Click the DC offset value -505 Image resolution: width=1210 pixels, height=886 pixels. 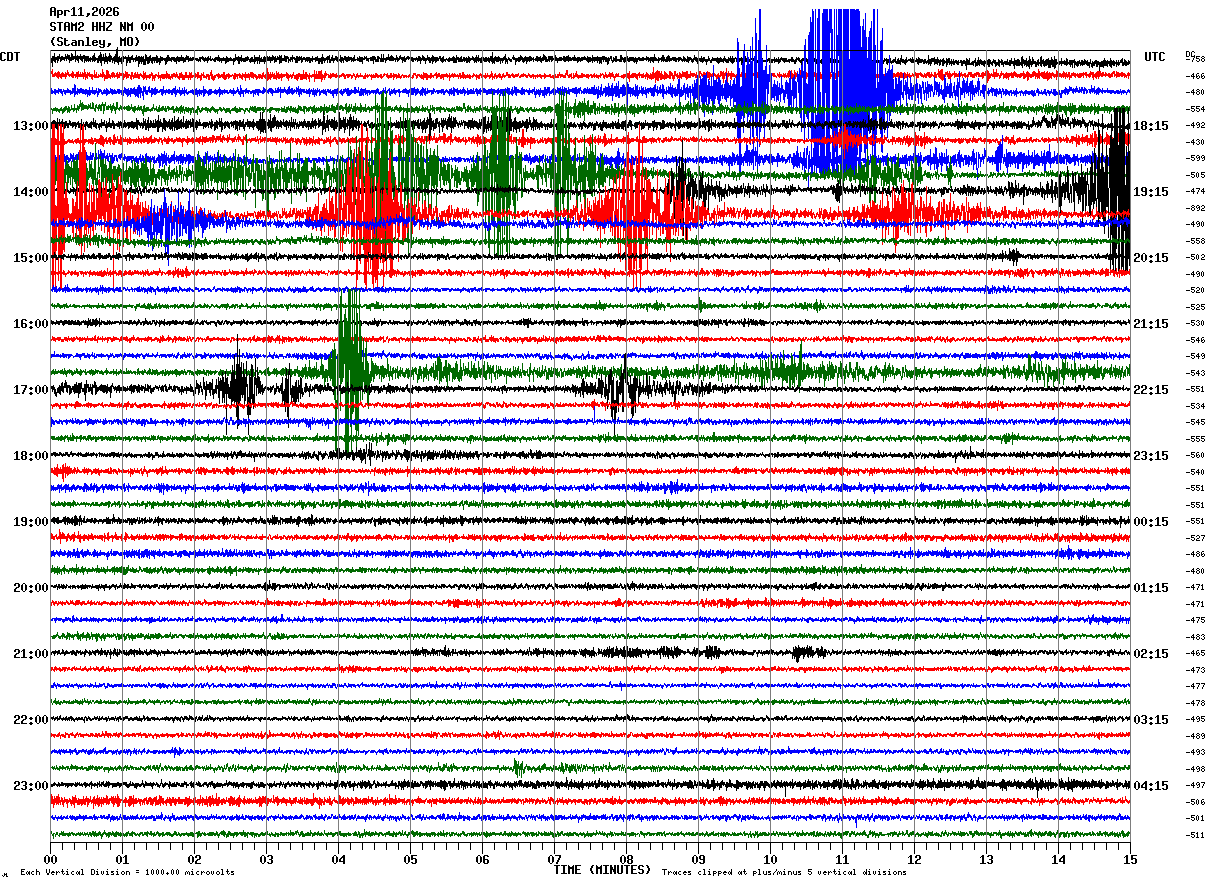click(x=1195, y=175)
